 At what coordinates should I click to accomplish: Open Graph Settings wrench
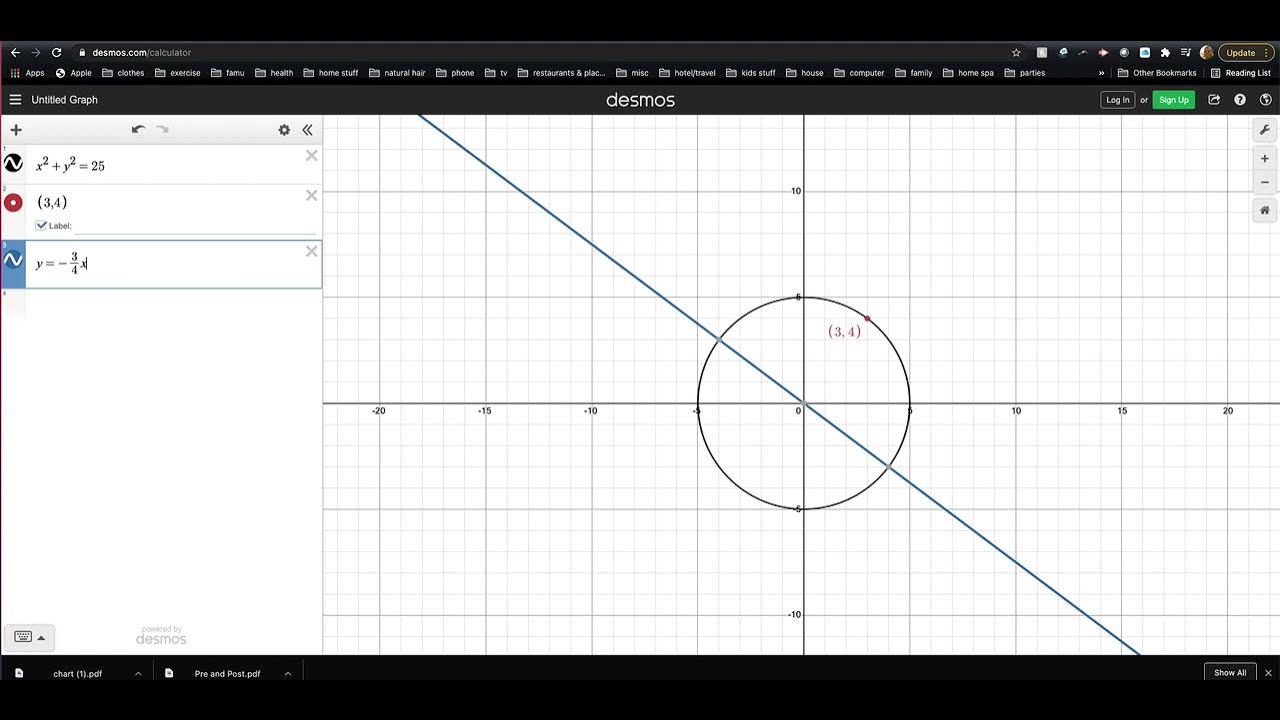tap(1264, 130)
